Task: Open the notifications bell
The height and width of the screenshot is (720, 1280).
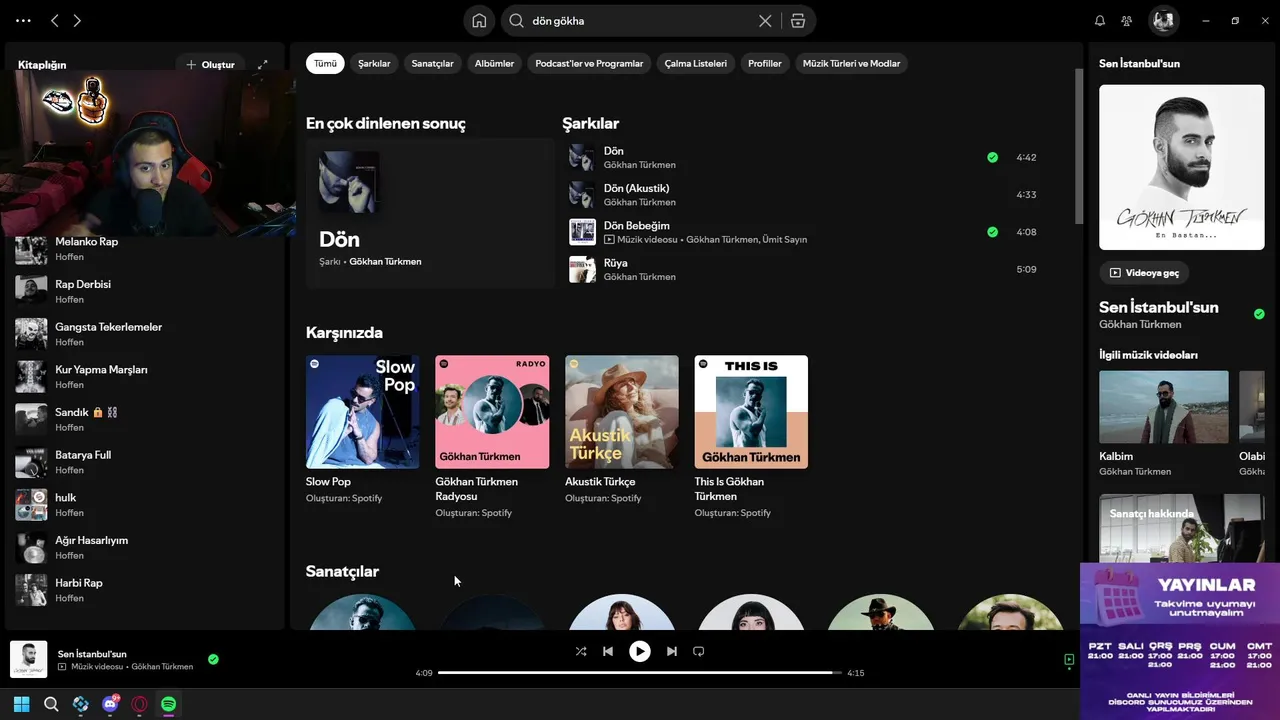Action: (x=1100, y=20)
